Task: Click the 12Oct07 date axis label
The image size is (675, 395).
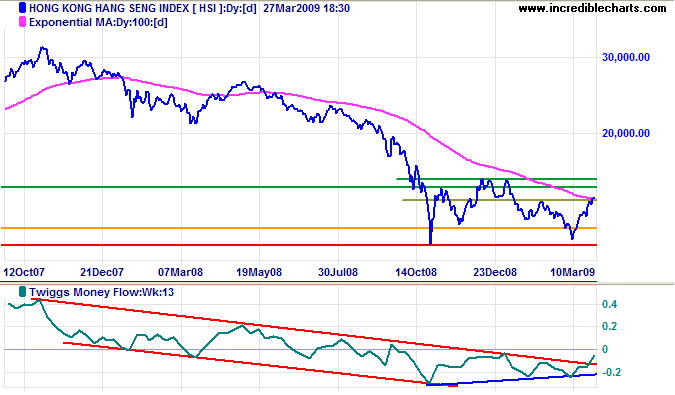Action: (x=24, y=272)
